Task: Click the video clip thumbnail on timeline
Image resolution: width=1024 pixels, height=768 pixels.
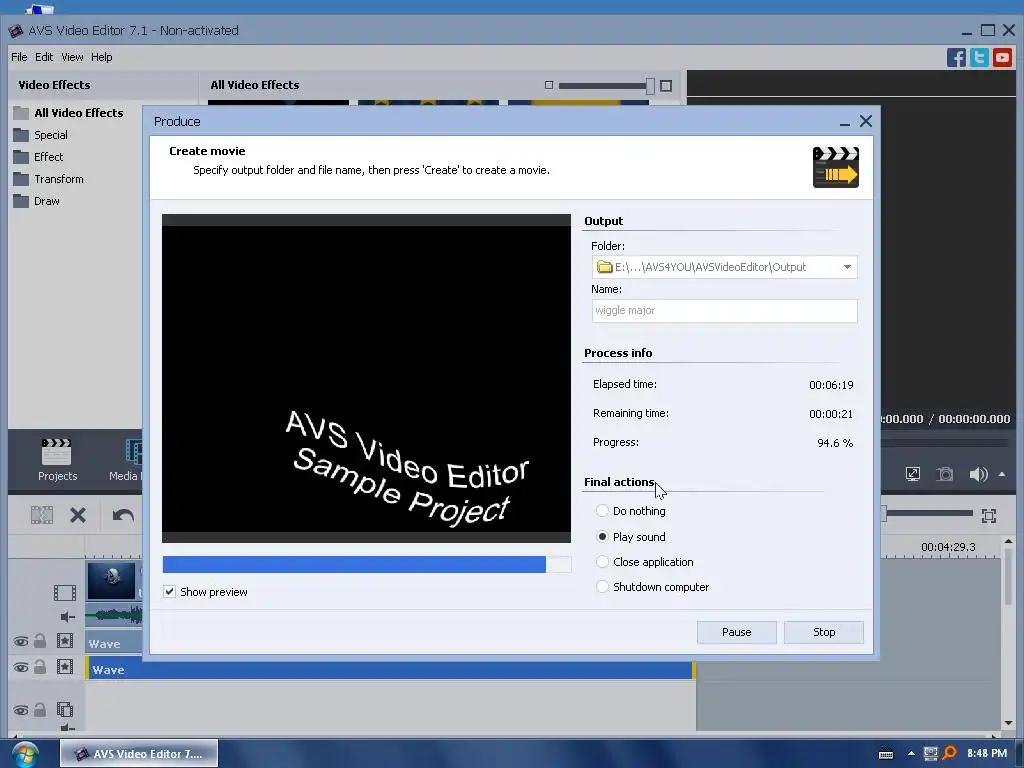Action: point(112,581)
